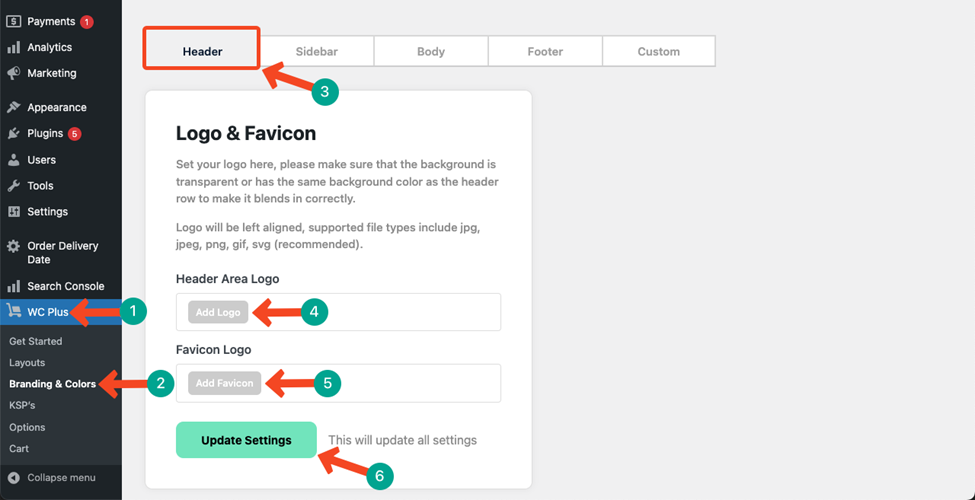Switch to the Body tab
This screenshot has height=500, width=975.
(x=431, y=52)
